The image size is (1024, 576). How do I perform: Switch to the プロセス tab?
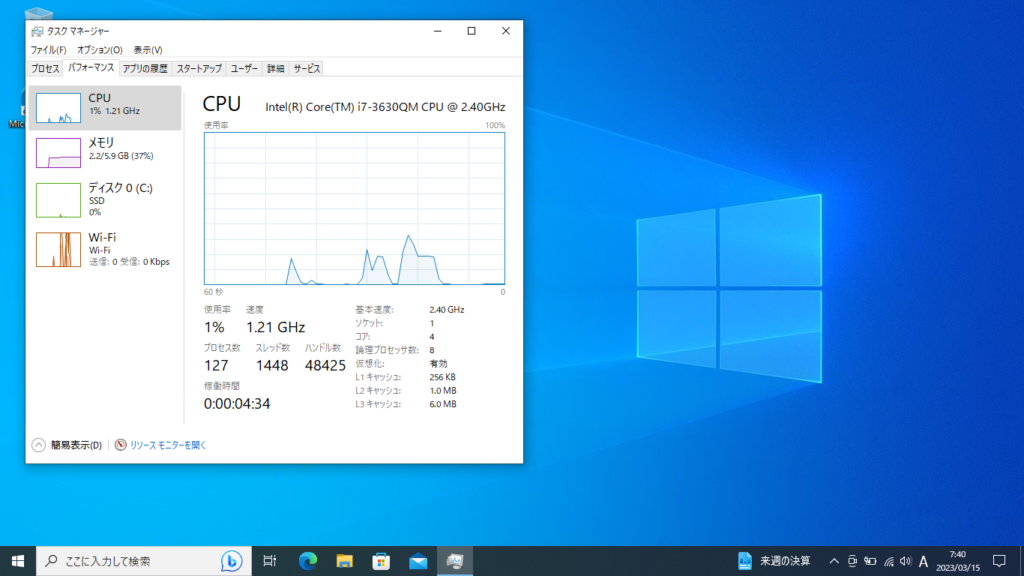(x=45, y=69)
